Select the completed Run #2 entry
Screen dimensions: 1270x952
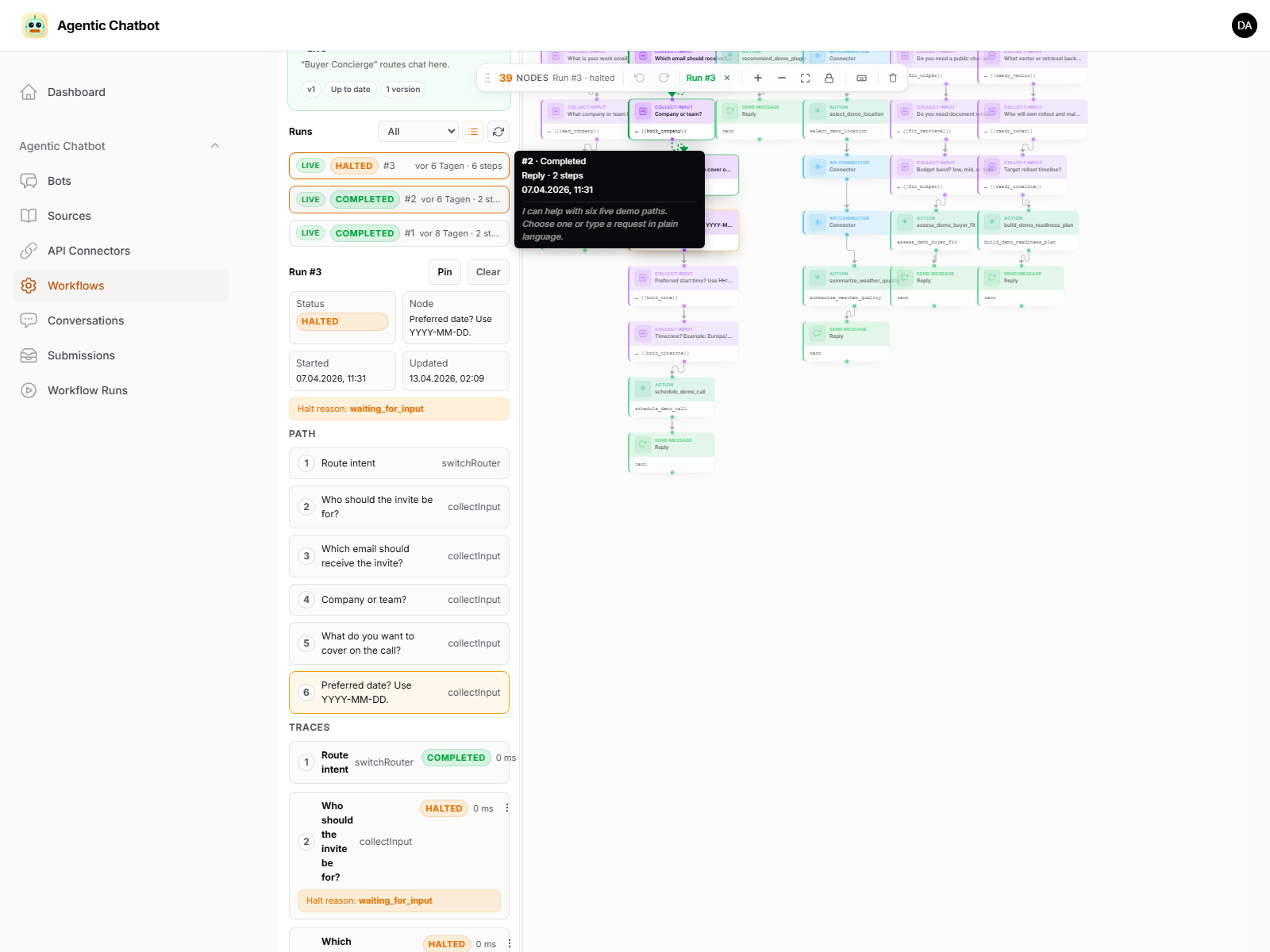pos(398,199)
